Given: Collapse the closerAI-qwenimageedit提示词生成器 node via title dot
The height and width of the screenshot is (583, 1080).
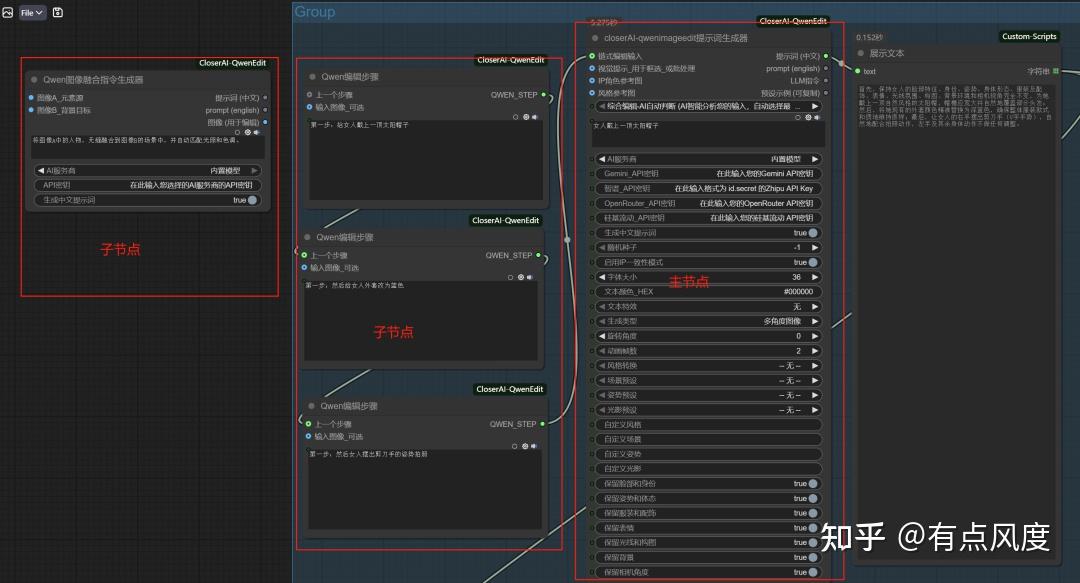Looking at the screenshot, I should pos(595,38).
